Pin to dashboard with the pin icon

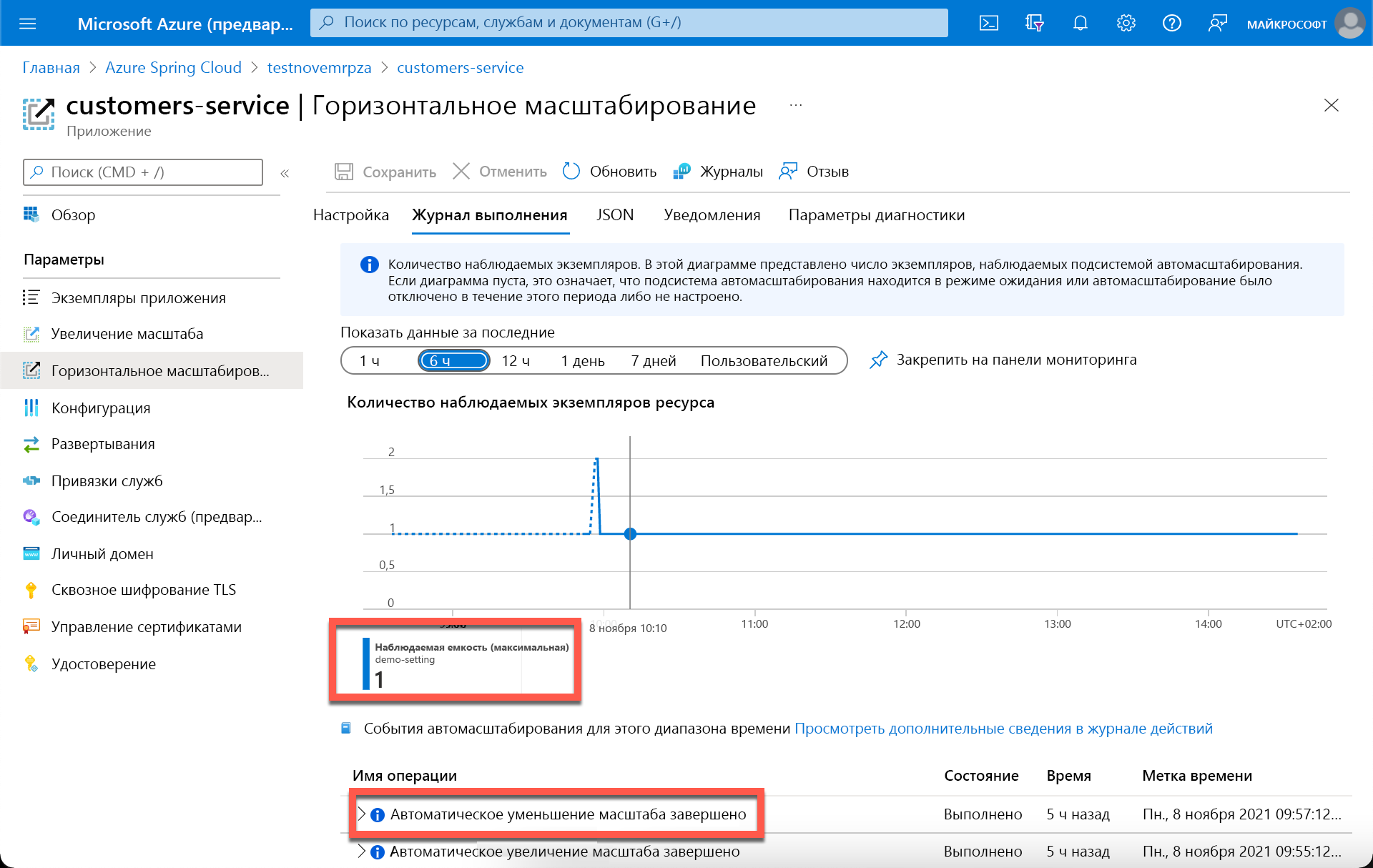[878, 360]
